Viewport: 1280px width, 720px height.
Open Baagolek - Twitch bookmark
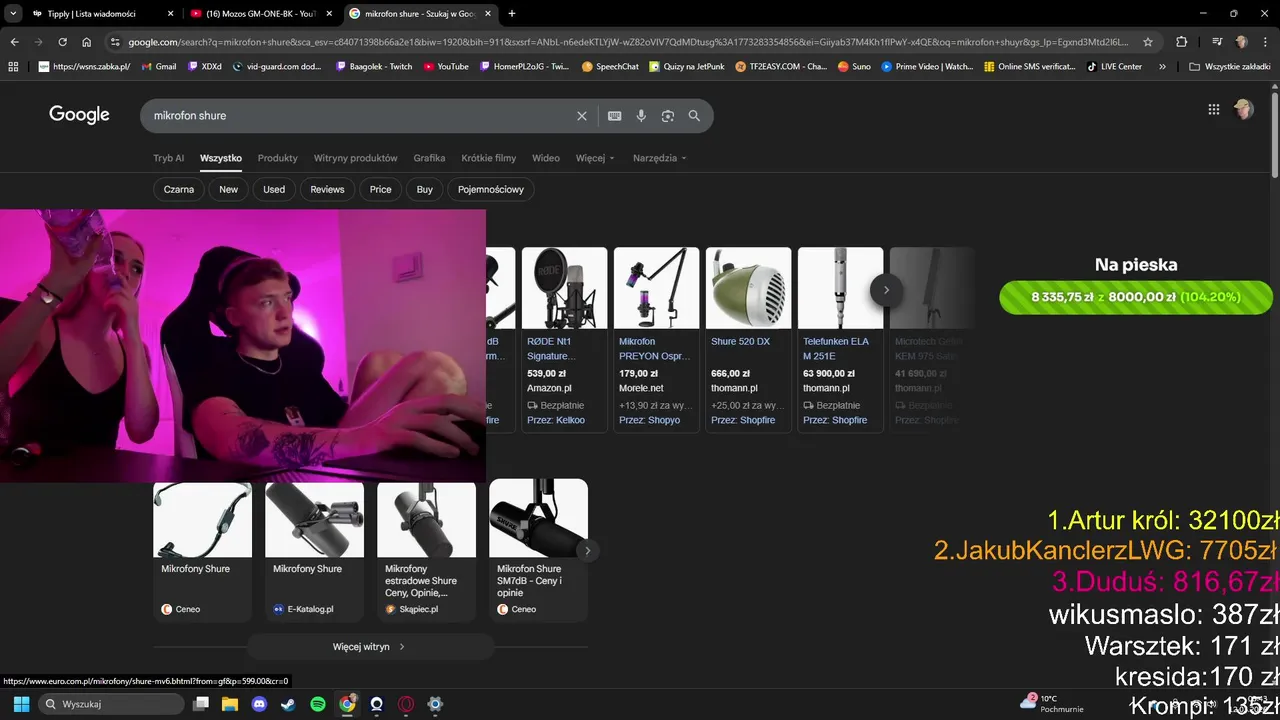pos(374,67)
